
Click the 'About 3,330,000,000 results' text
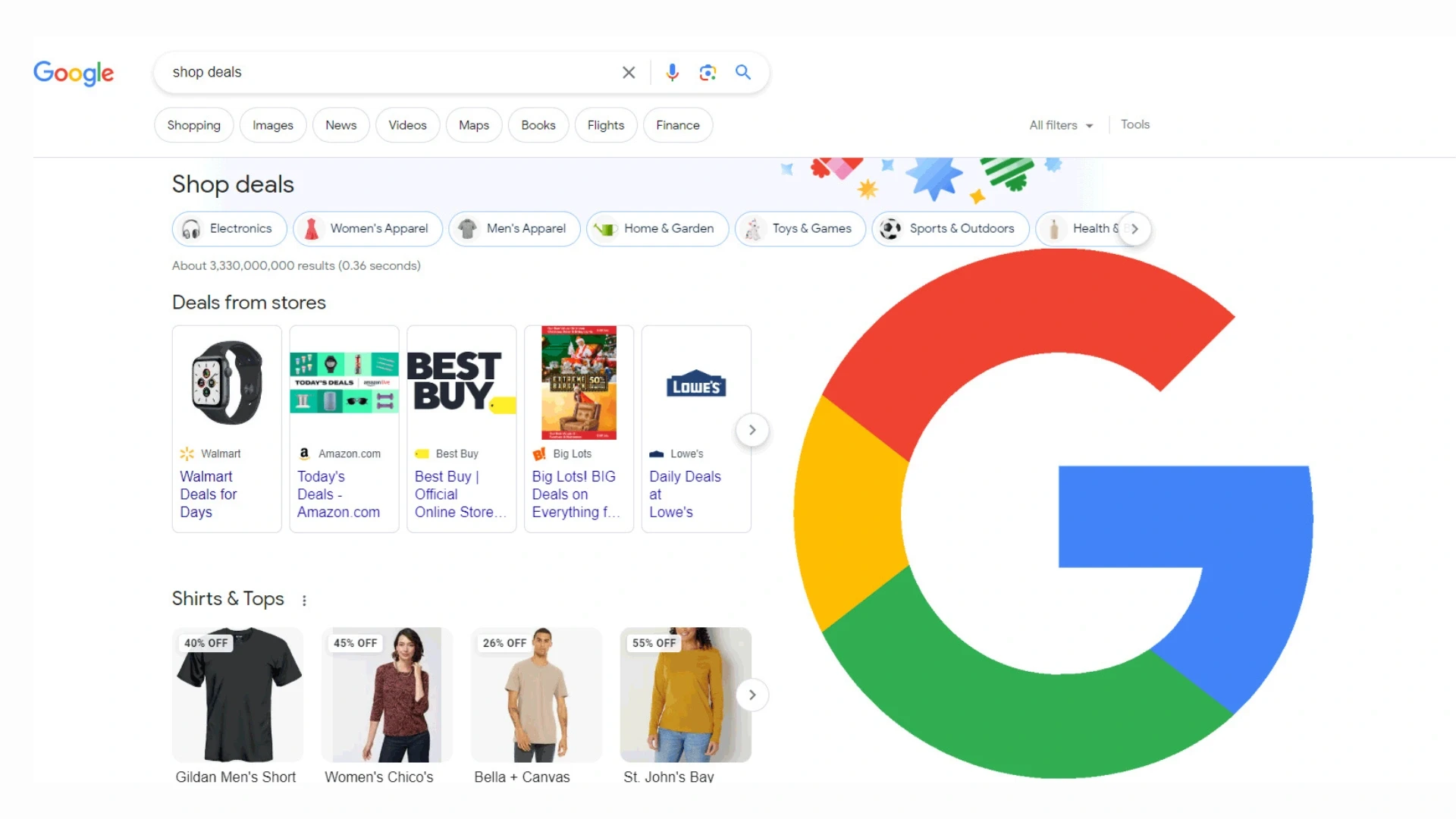point(297,265)
